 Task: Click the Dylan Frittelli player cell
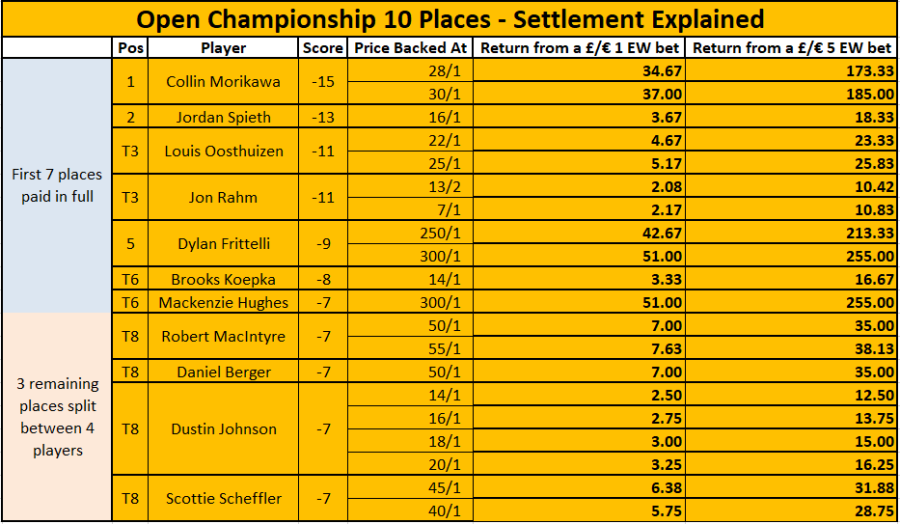point(223,244)
